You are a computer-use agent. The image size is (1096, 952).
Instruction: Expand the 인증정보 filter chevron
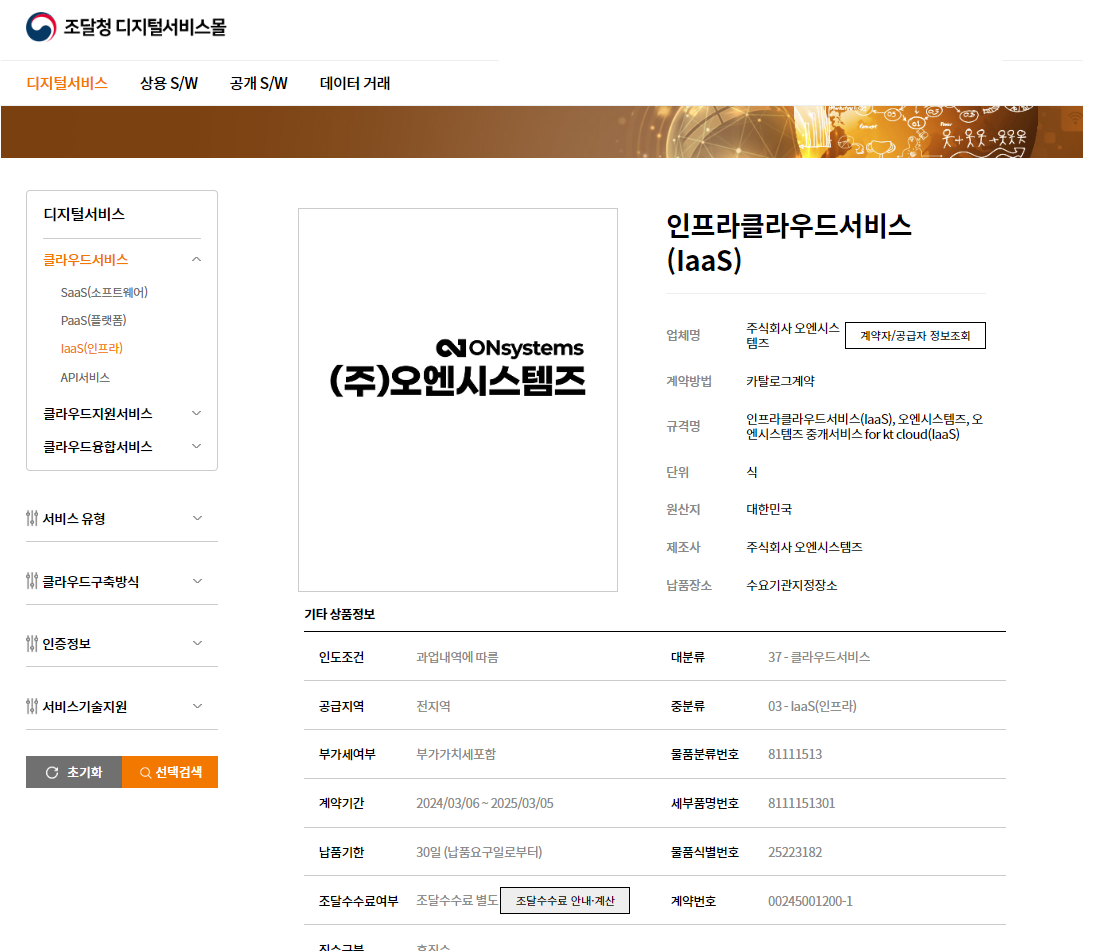197,643
